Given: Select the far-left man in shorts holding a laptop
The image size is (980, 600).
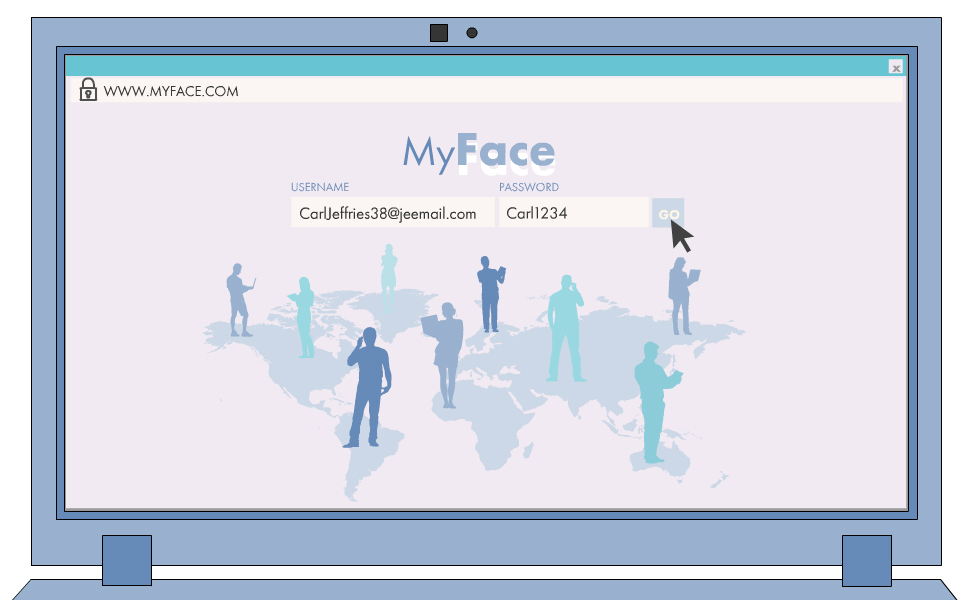Looking at the screenshot, I should click(238, 300).
